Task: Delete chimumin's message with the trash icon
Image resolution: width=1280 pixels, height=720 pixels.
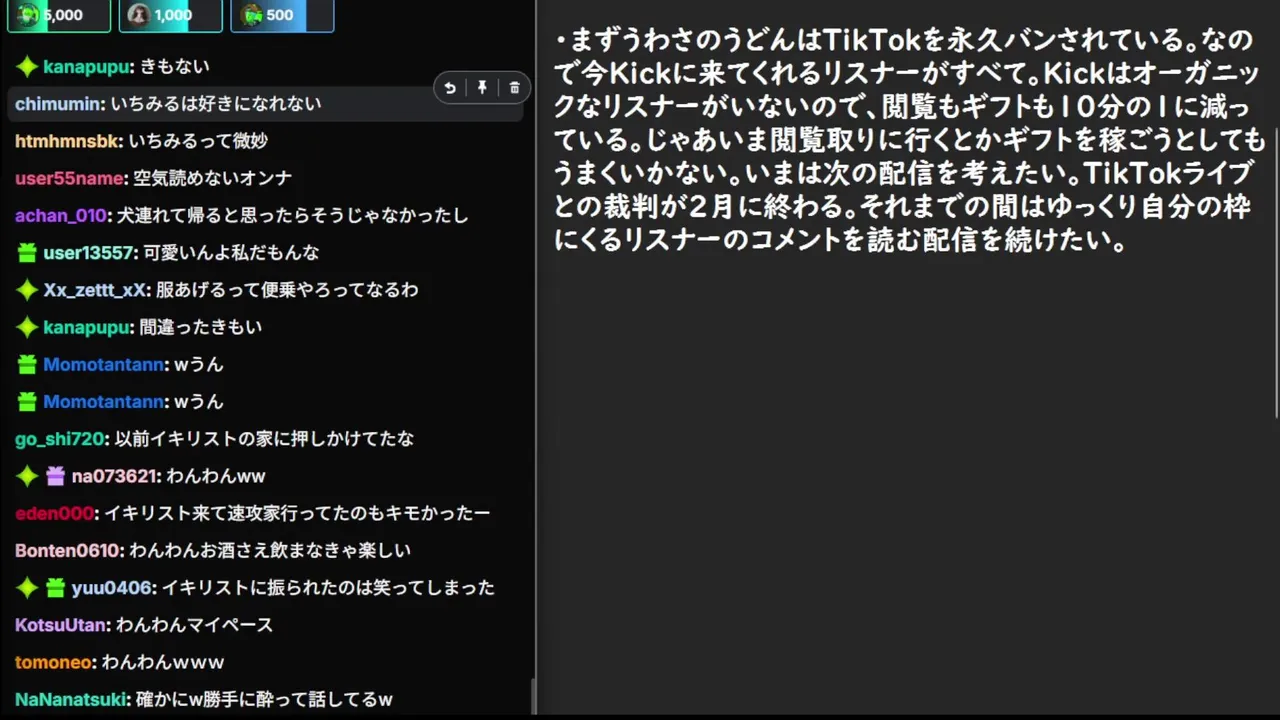Action: point(514,88)
